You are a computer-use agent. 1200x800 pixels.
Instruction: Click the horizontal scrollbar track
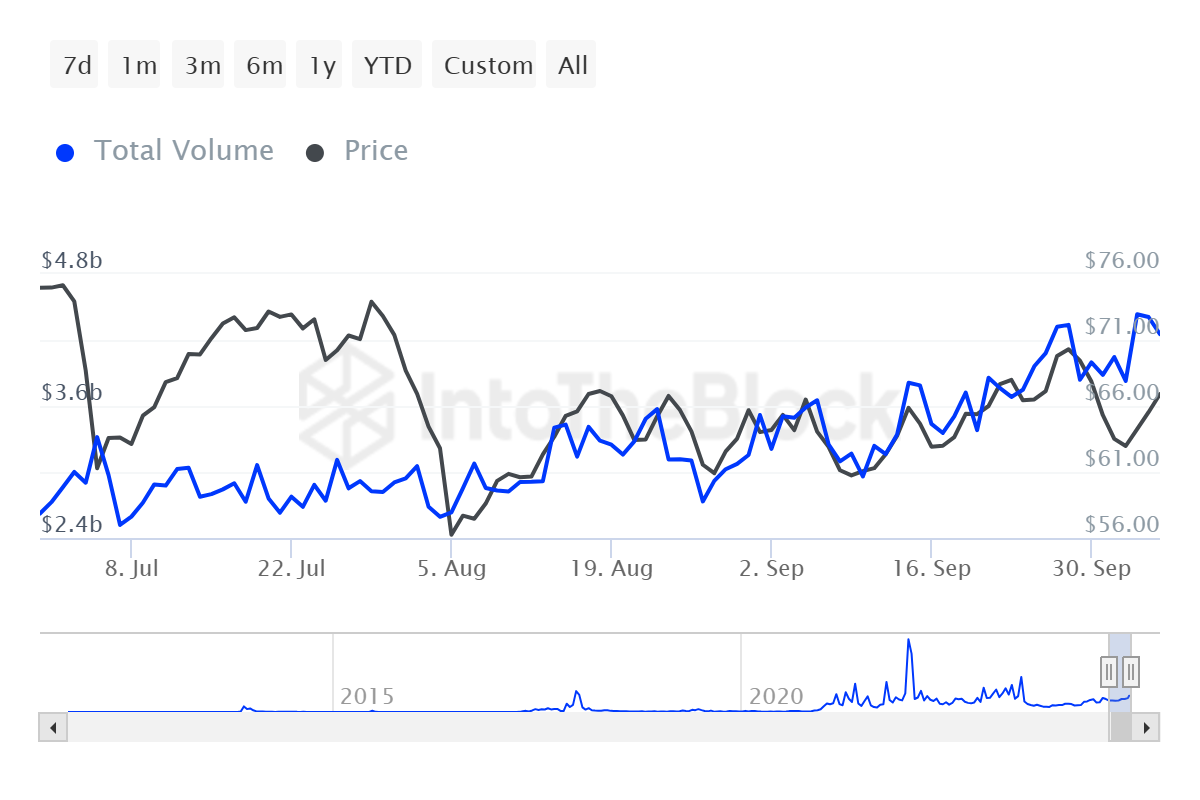point(600,728)
